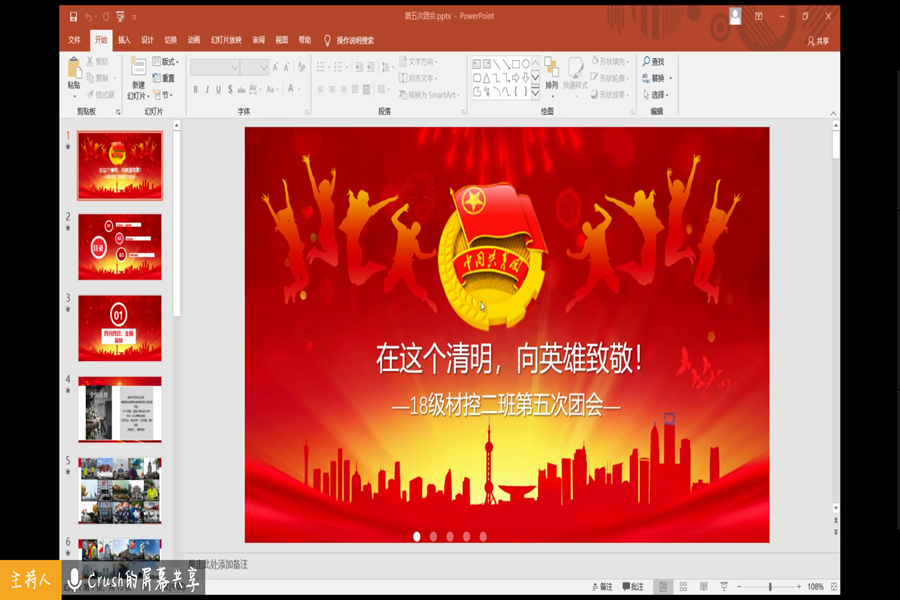Click the Increase Indent icon
Image resolution: width=900 pixels, height=600 pixels.
tap(371, 67)
